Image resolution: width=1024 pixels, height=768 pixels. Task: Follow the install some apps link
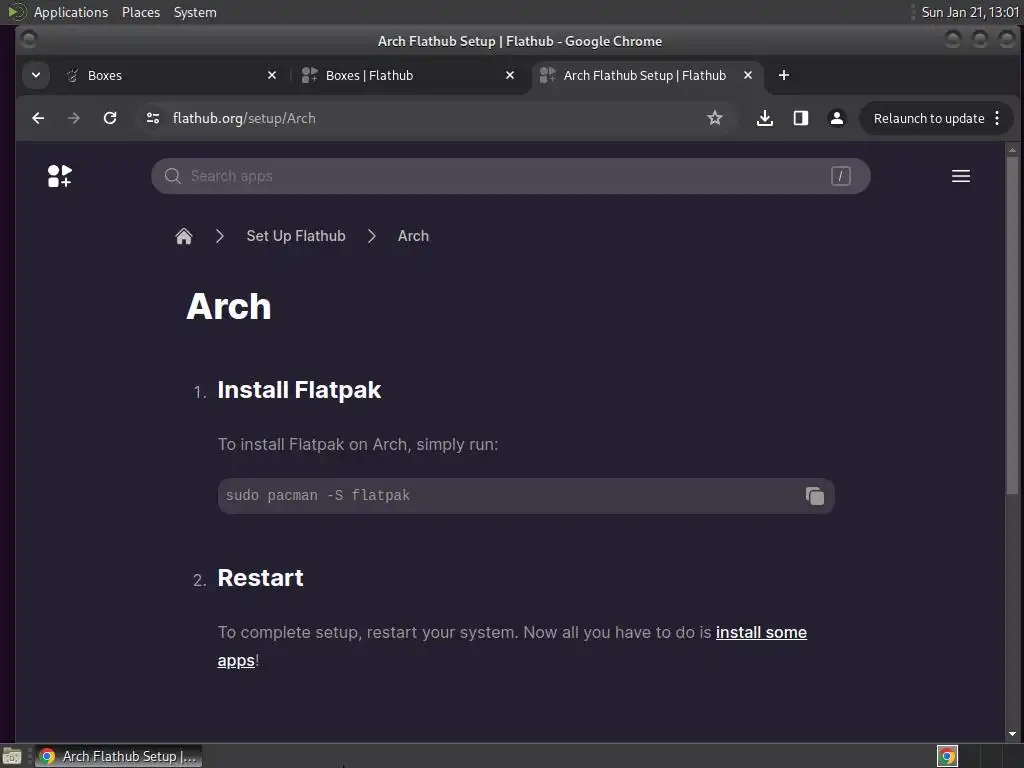(x=761, y=633)
